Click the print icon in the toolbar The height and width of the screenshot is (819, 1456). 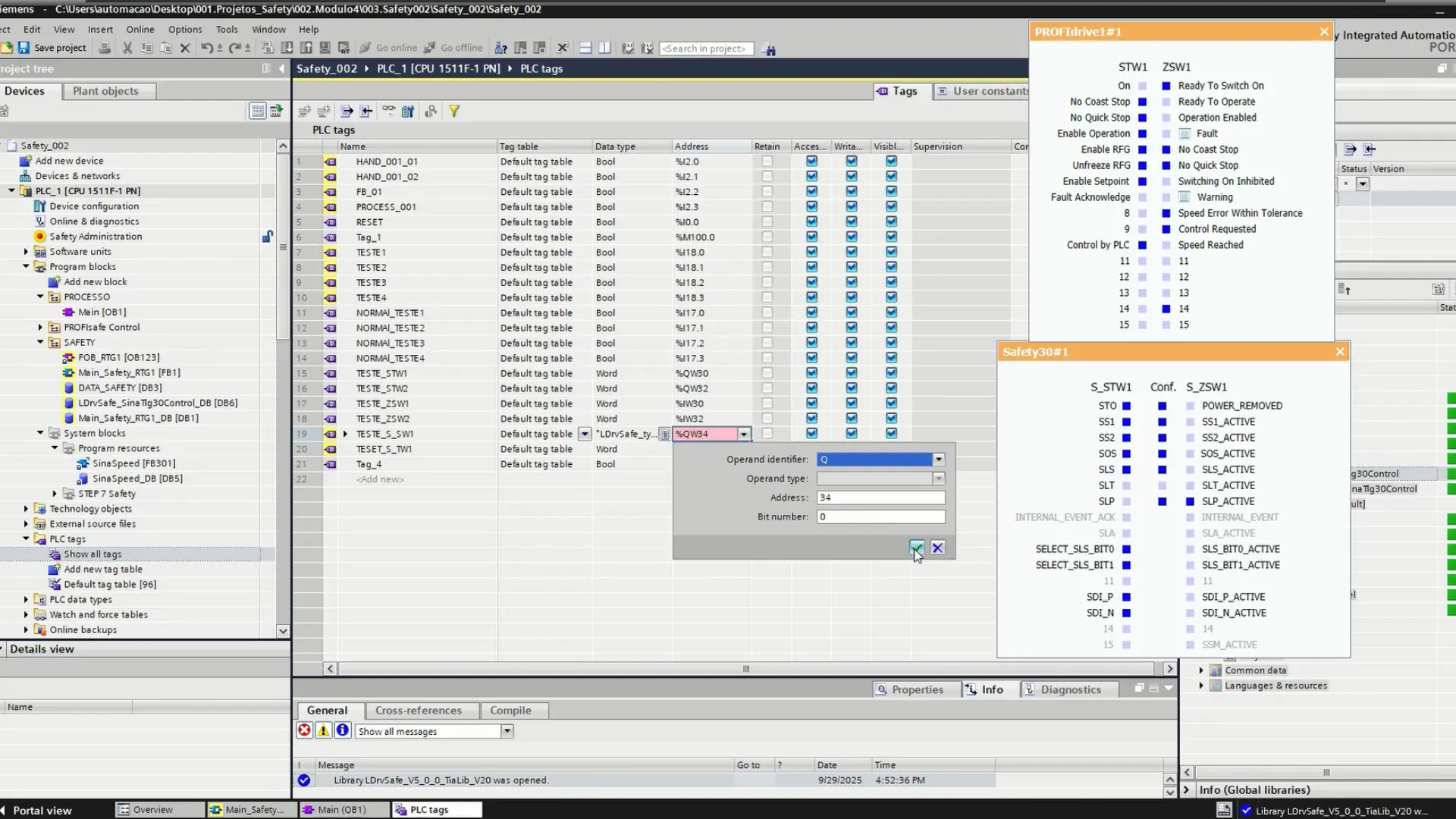point(105,48)
